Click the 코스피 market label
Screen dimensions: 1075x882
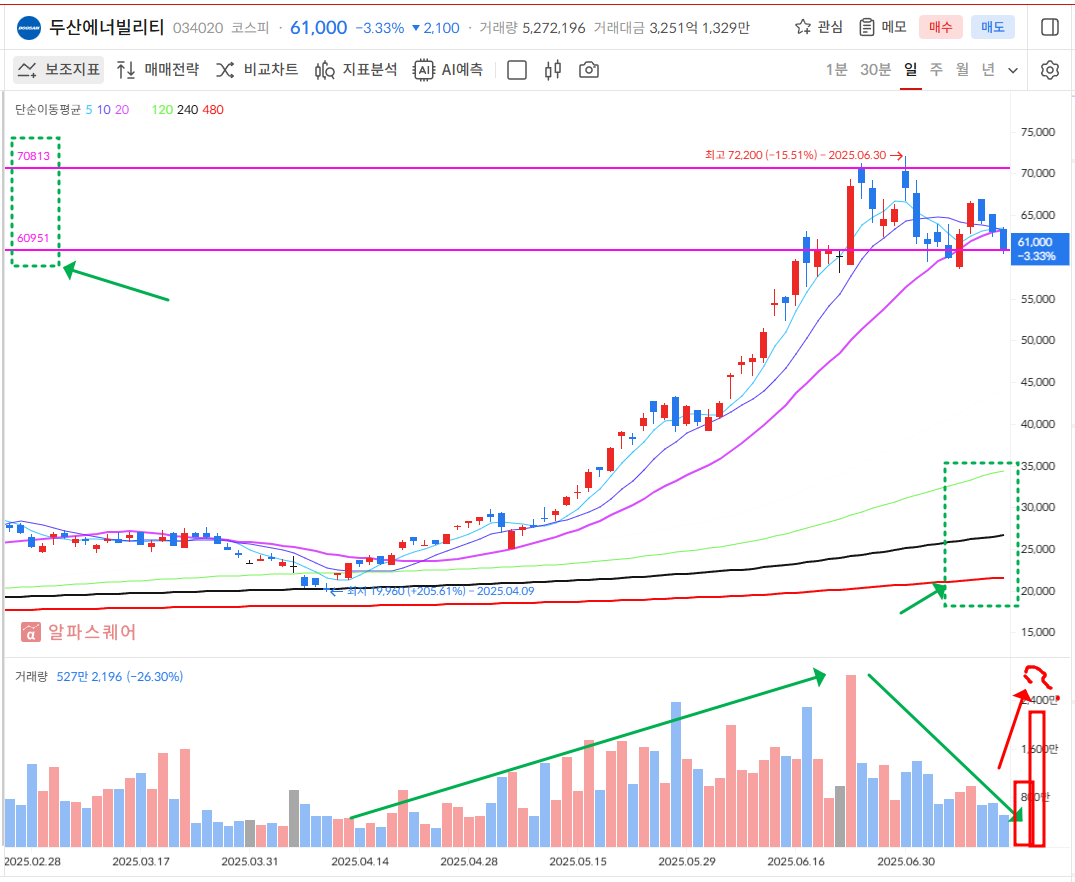pyautogui.click(x=250, y=28)
